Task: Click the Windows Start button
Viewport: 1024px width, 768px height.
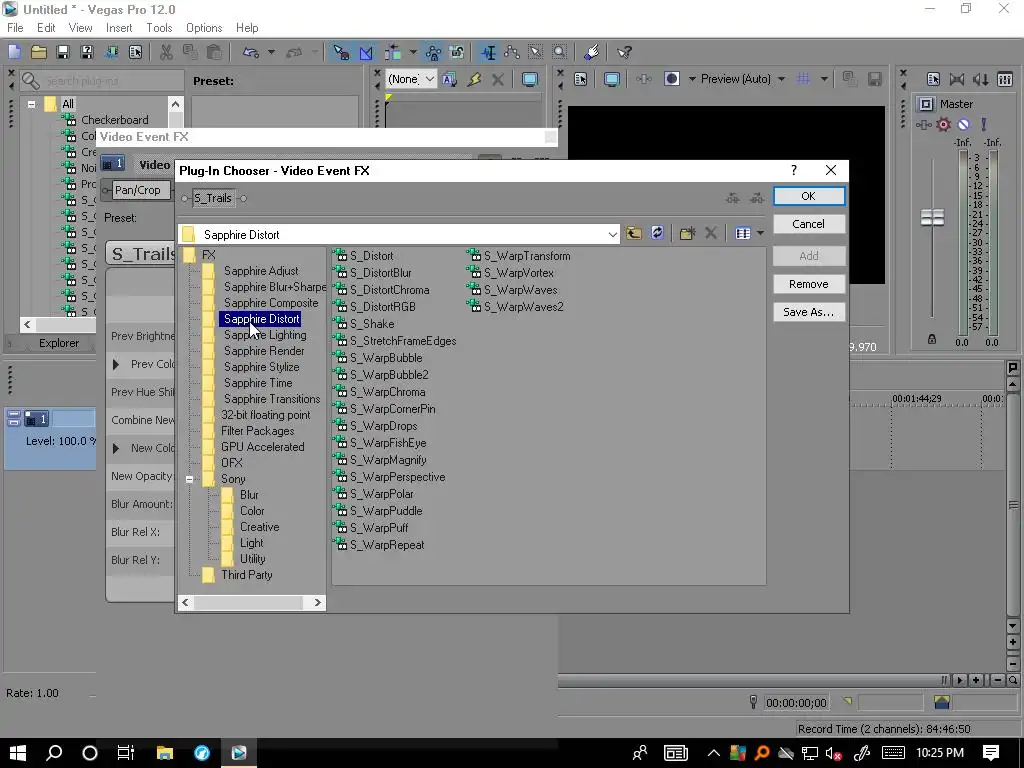Action: pos(18,753)
